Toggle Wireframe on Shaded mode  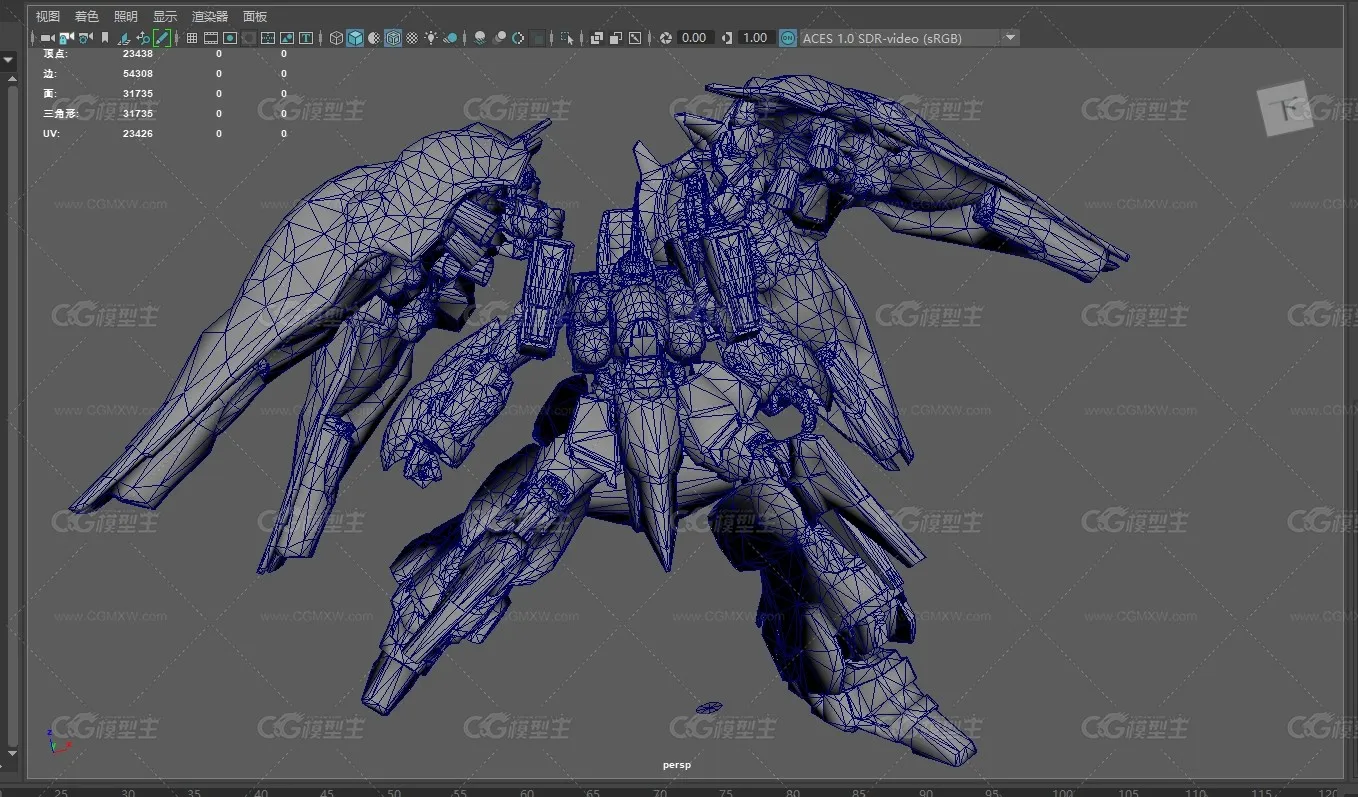[x=393, y=38]
